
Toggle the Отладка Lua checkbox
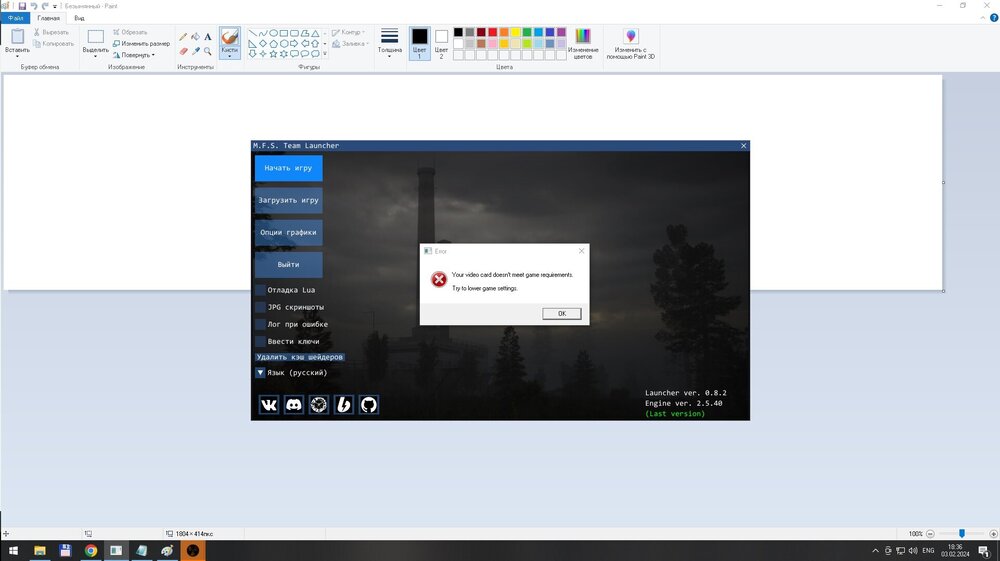[x=260, y=290]
